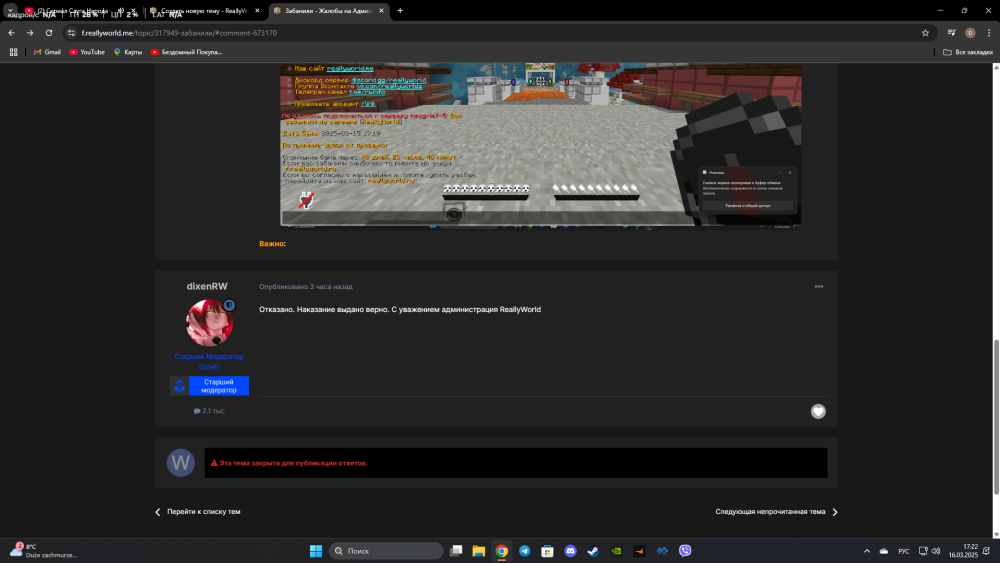Screen dimensions: 1000x563
Task: Open the post options three-dot menu
Action: pos(819,287)
